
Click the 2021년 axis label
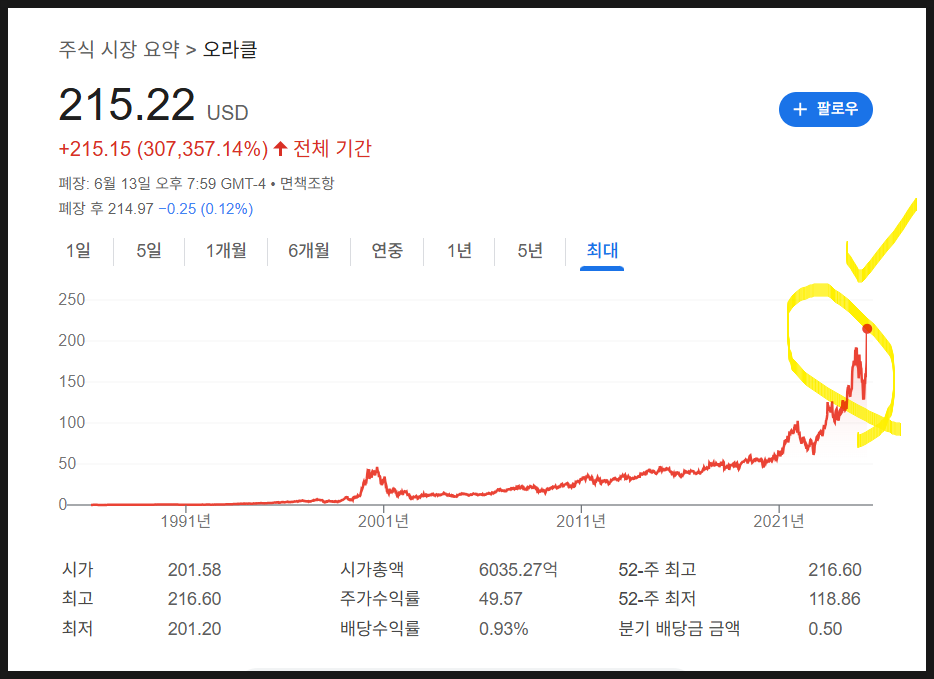(x=779, y=522)
